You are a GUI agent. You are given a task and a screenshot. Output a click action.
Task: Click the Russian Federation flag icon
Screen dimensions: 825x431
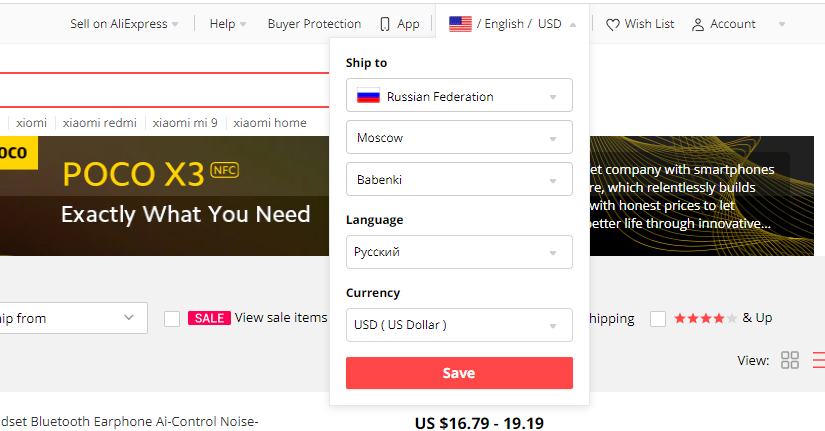(368, 96)
